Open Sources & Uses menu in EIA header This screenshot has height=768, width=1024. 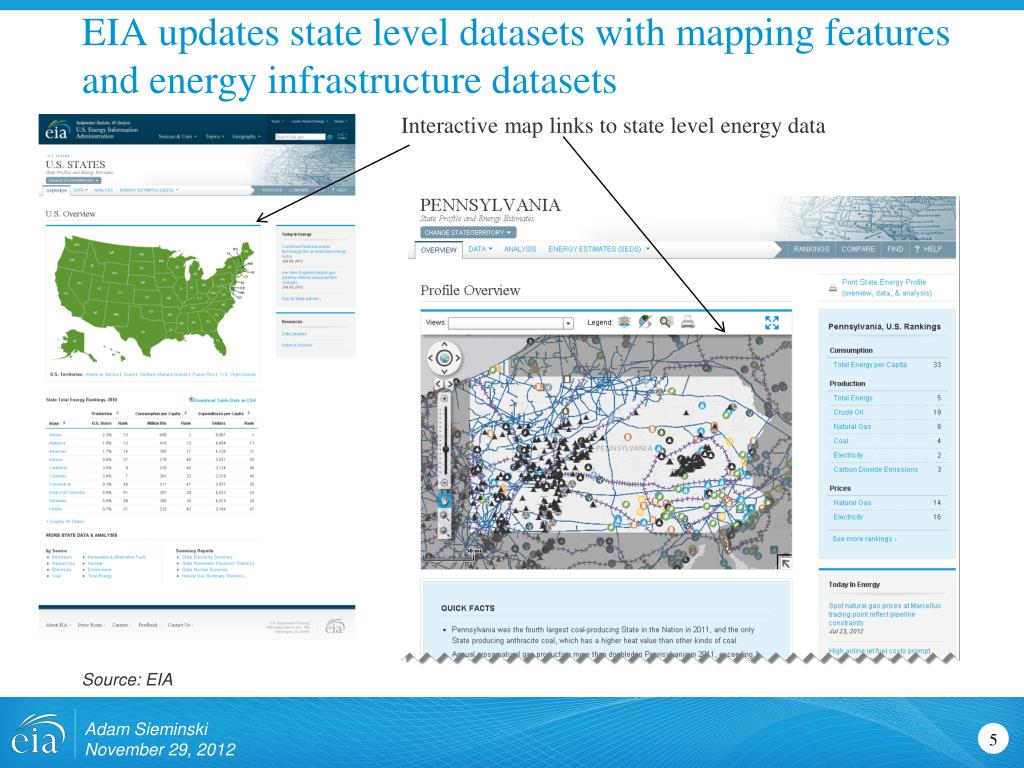click(x=178, y=136)
